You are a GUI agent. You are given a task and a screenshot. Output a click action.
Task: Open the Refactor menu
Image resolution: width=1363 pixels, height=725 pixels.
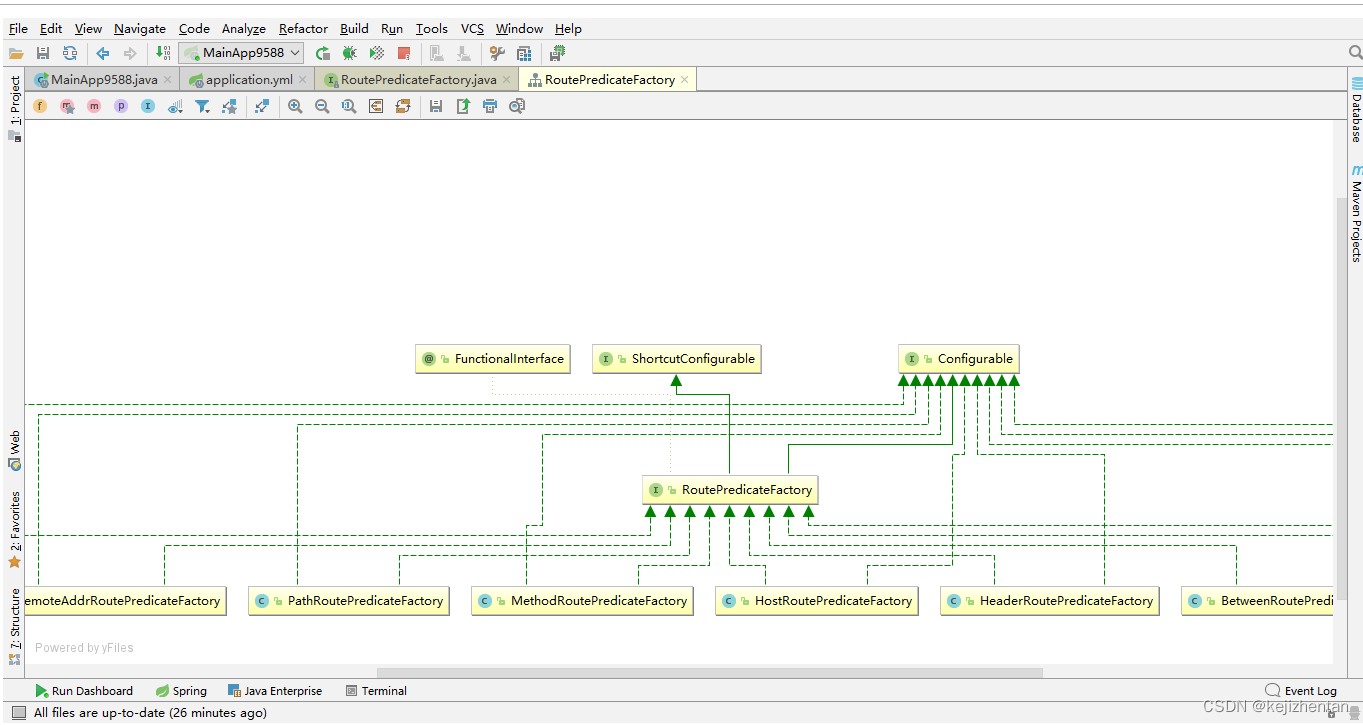click(x=303, y=29)
